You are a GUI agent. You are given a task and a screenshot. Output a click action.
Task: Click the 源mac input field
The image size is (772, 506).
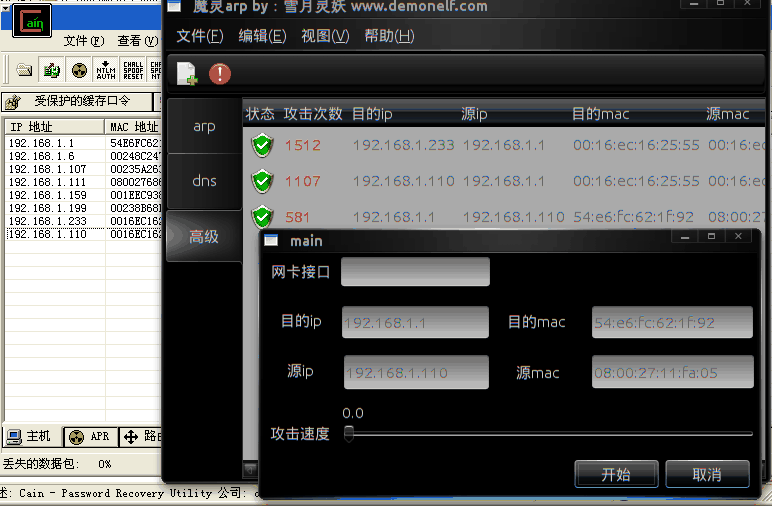(x=673, y=372)
